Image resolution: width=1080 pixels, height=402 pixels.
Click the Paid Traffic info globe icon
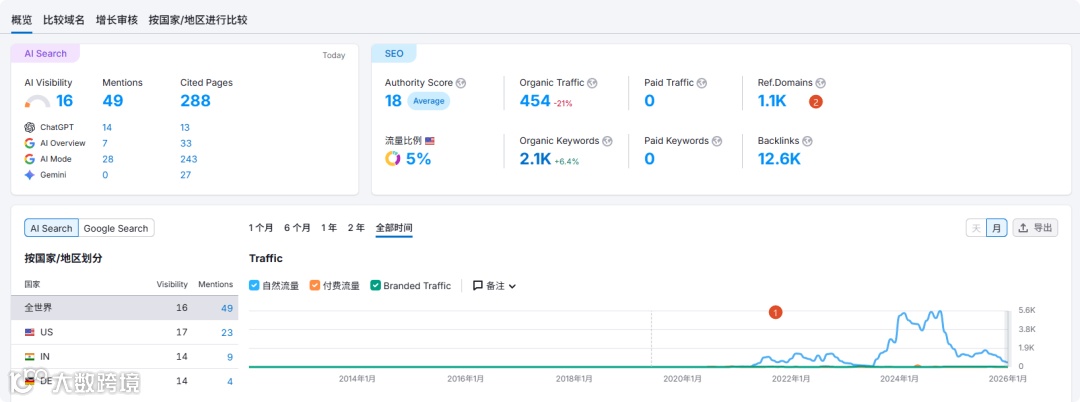tap(702, 83)
